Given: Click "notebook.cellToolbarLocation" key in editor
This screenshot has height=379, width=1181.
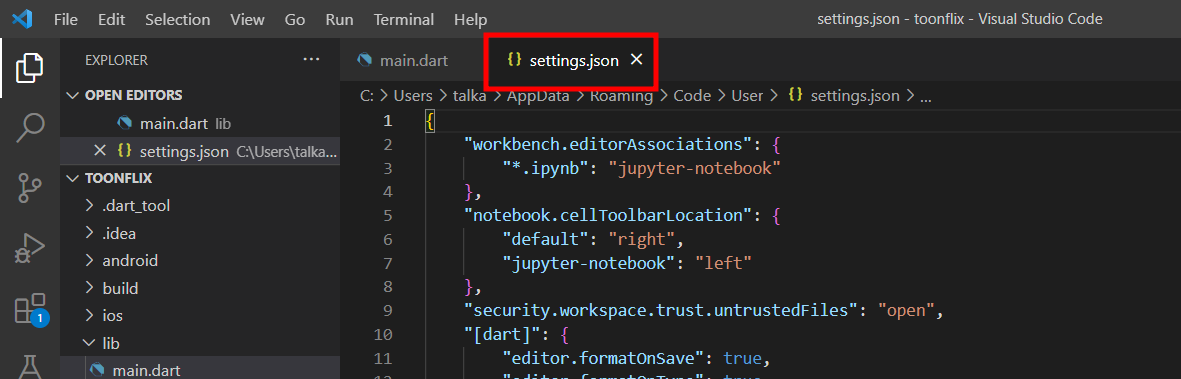Looking at the screenshot, I should [609, 215].
